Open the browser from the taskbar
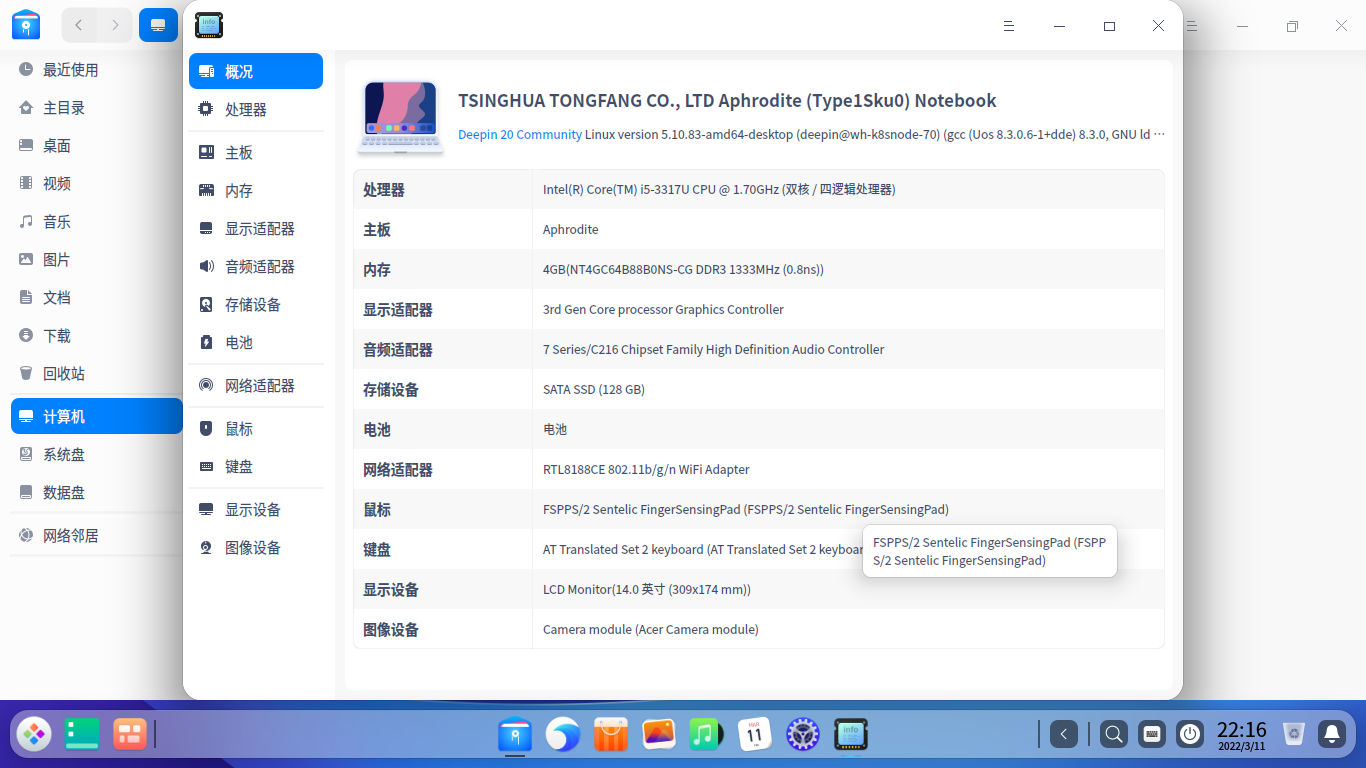This screenshot has height=768, width=1366. (x=562, y=734)
